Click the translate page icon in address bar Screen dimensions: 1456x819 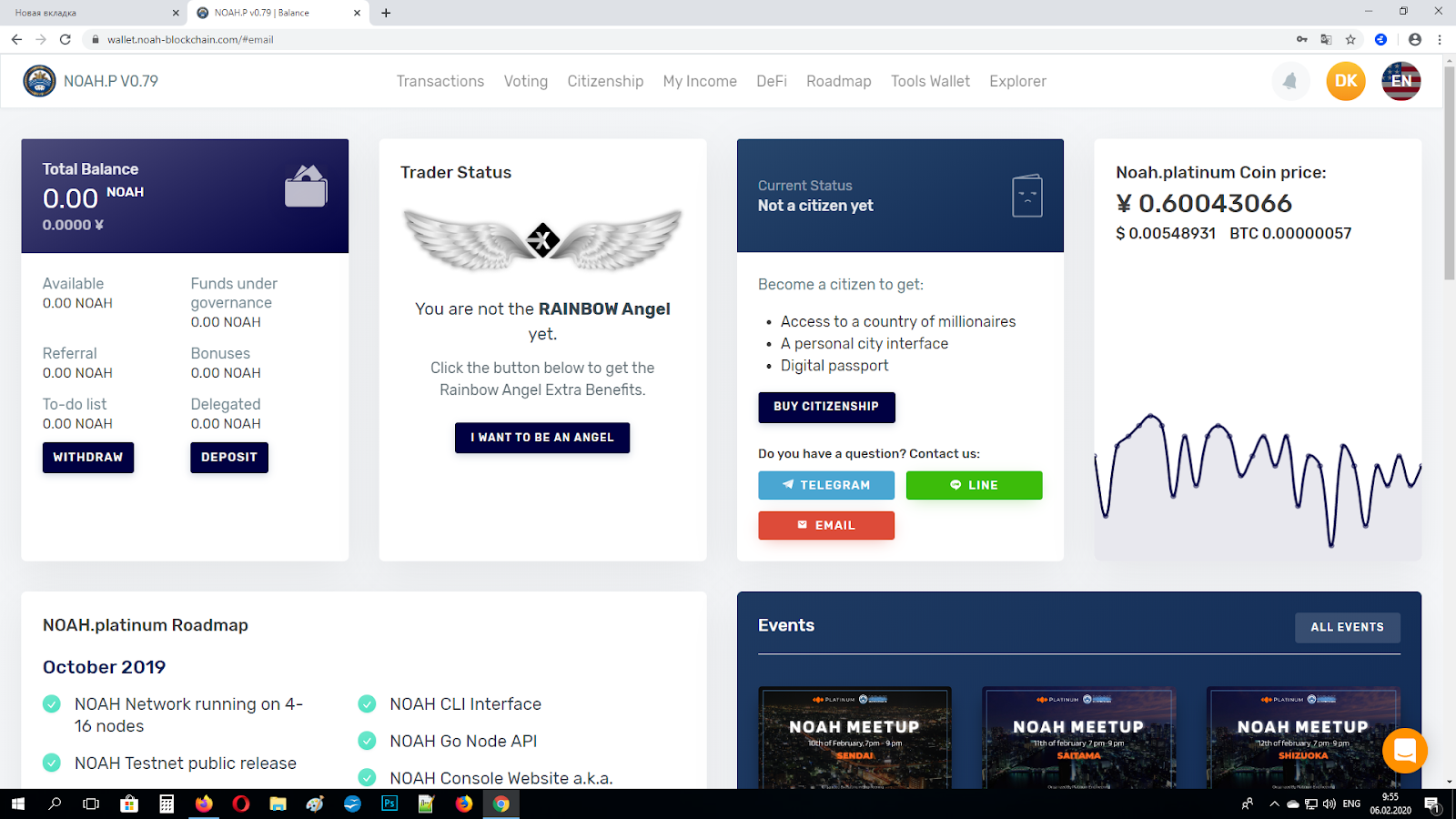1326,39
